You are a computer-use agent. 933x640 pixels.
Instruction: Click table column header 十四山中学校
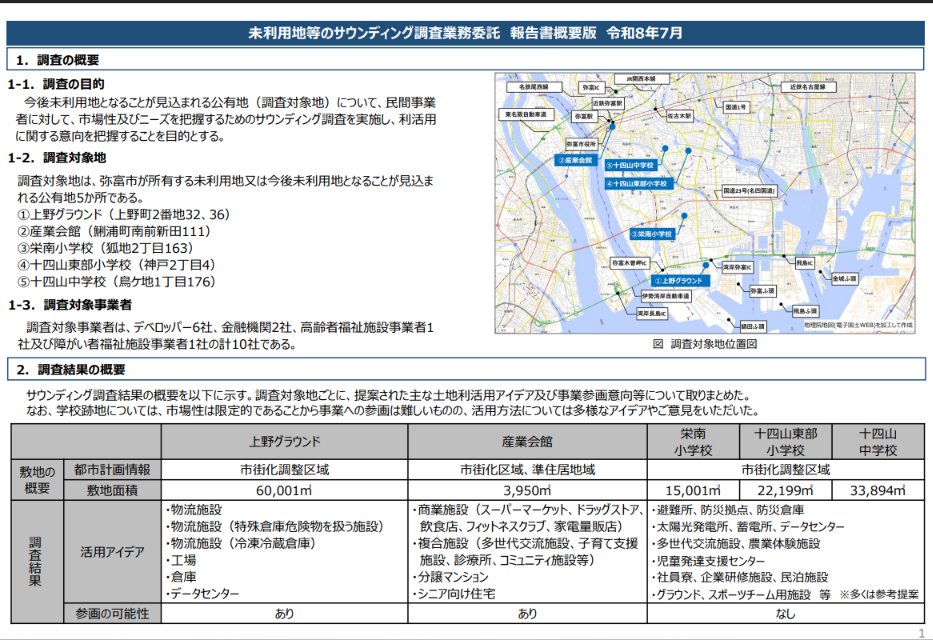(878, 441)
